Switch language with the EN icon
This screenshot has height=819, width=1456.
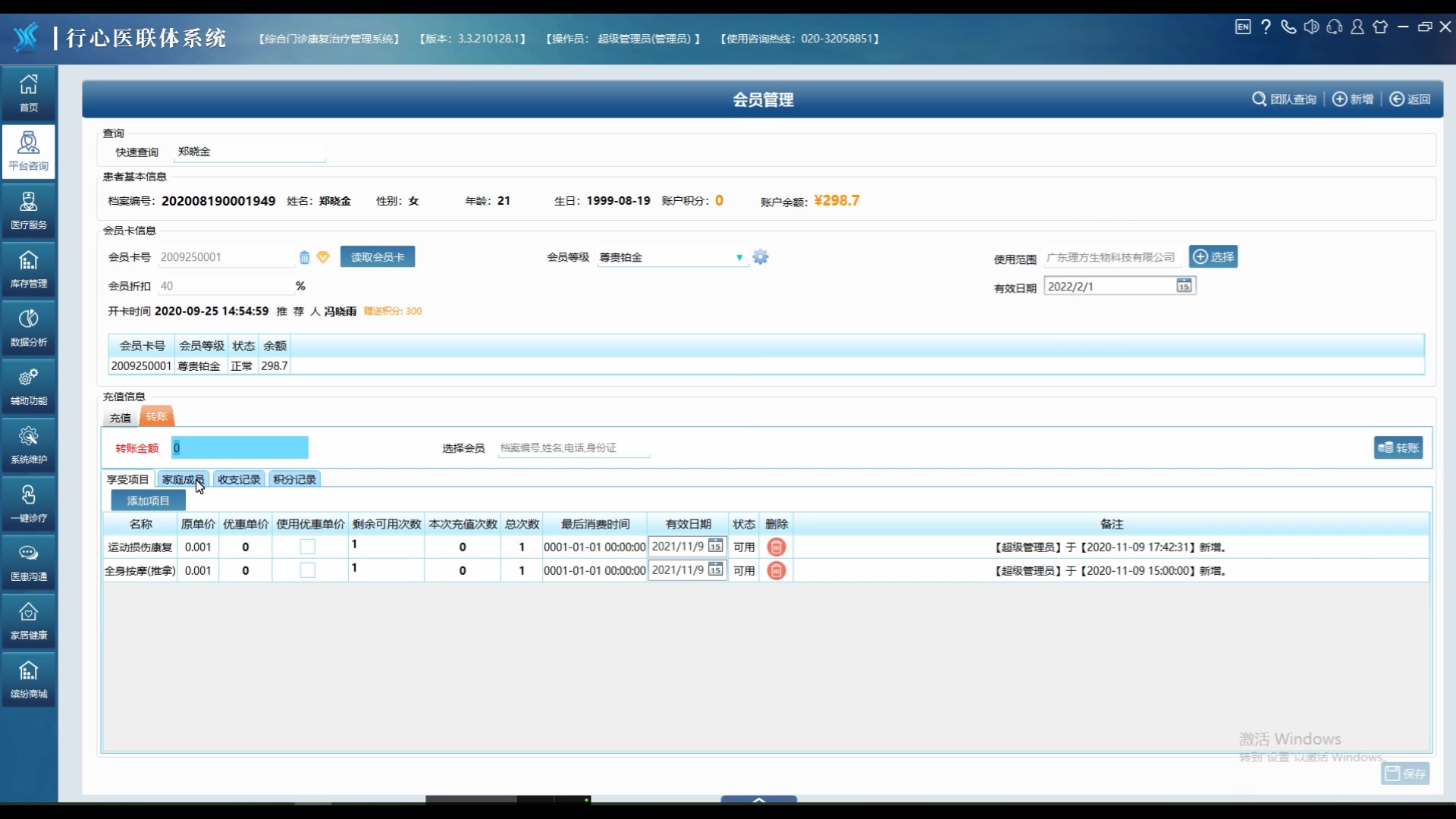click(x=1243, y=27)
